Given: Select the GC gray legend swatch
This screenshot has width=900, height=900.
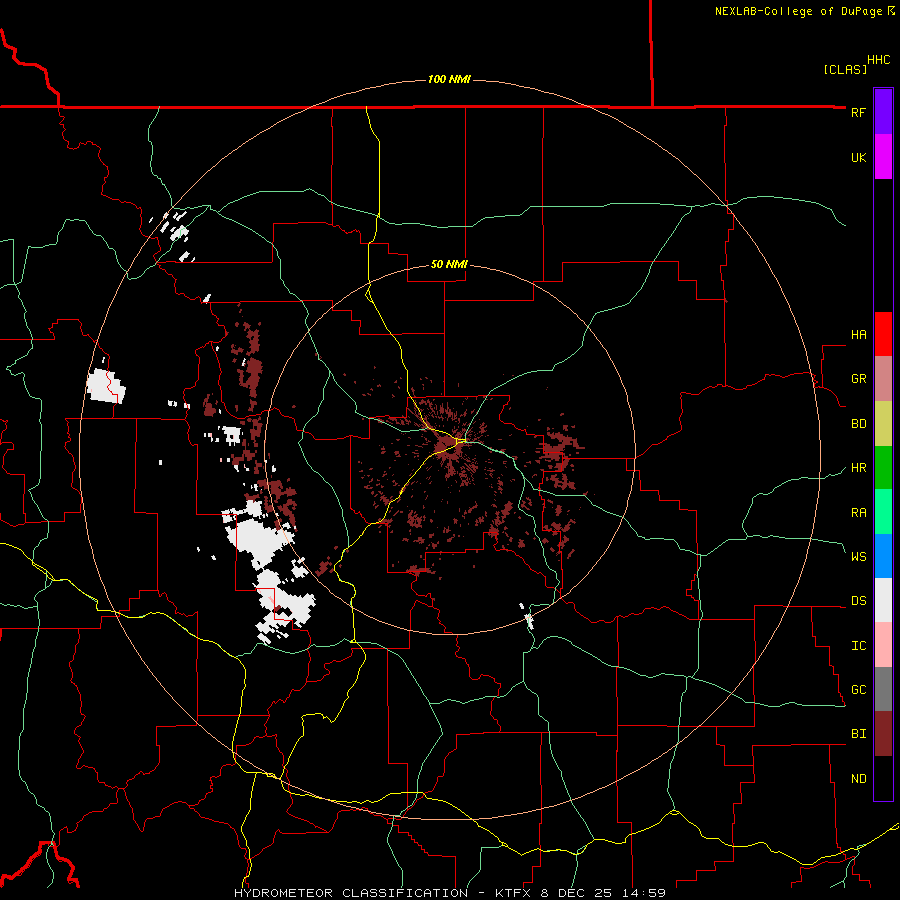Looking at the screenshot, I should click(x=883, y=689).
